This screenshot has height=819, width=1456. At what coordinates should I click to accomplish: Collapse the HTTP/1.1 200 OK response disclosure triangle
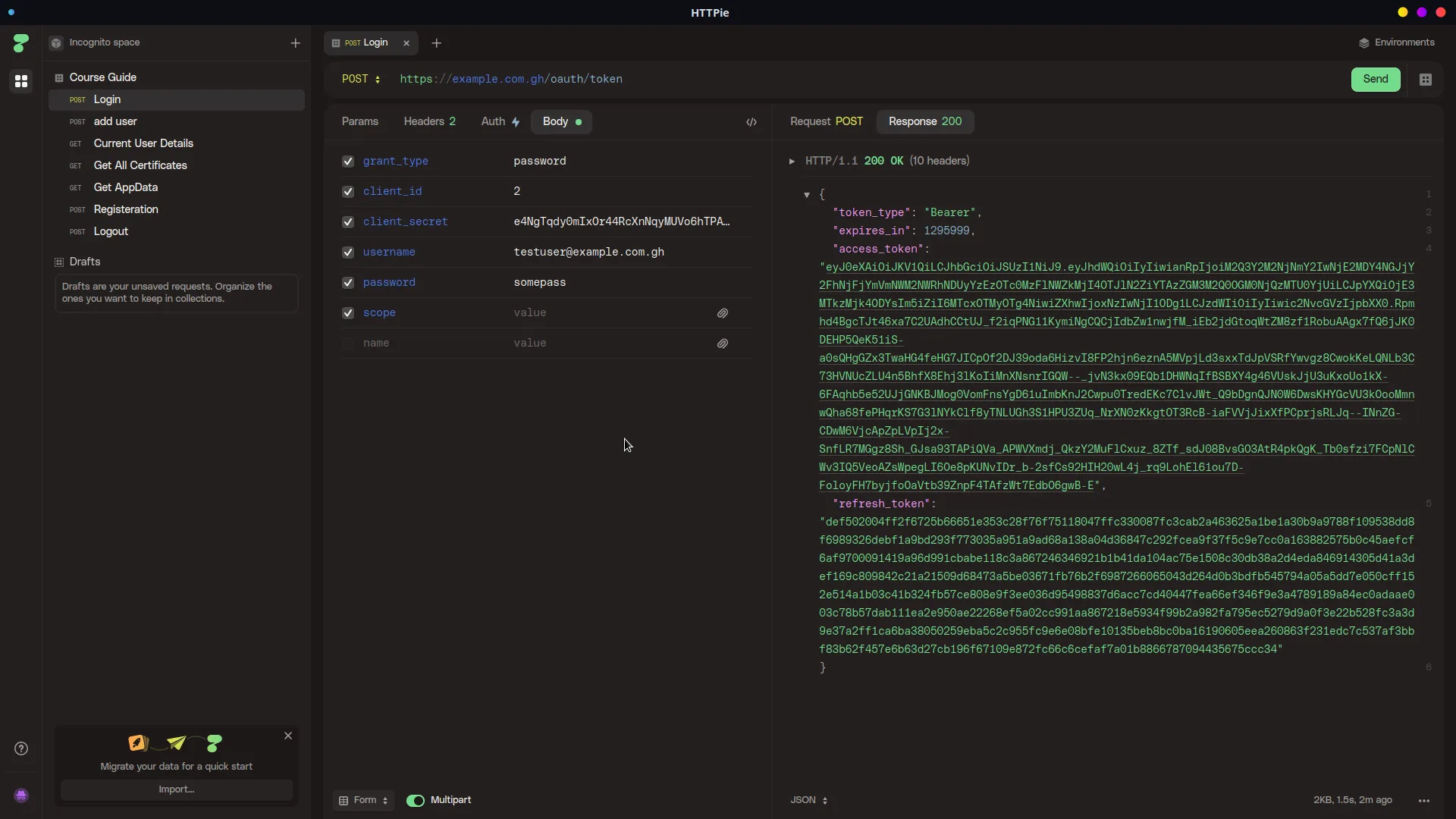pyautogui.click(x=792, y=161)
